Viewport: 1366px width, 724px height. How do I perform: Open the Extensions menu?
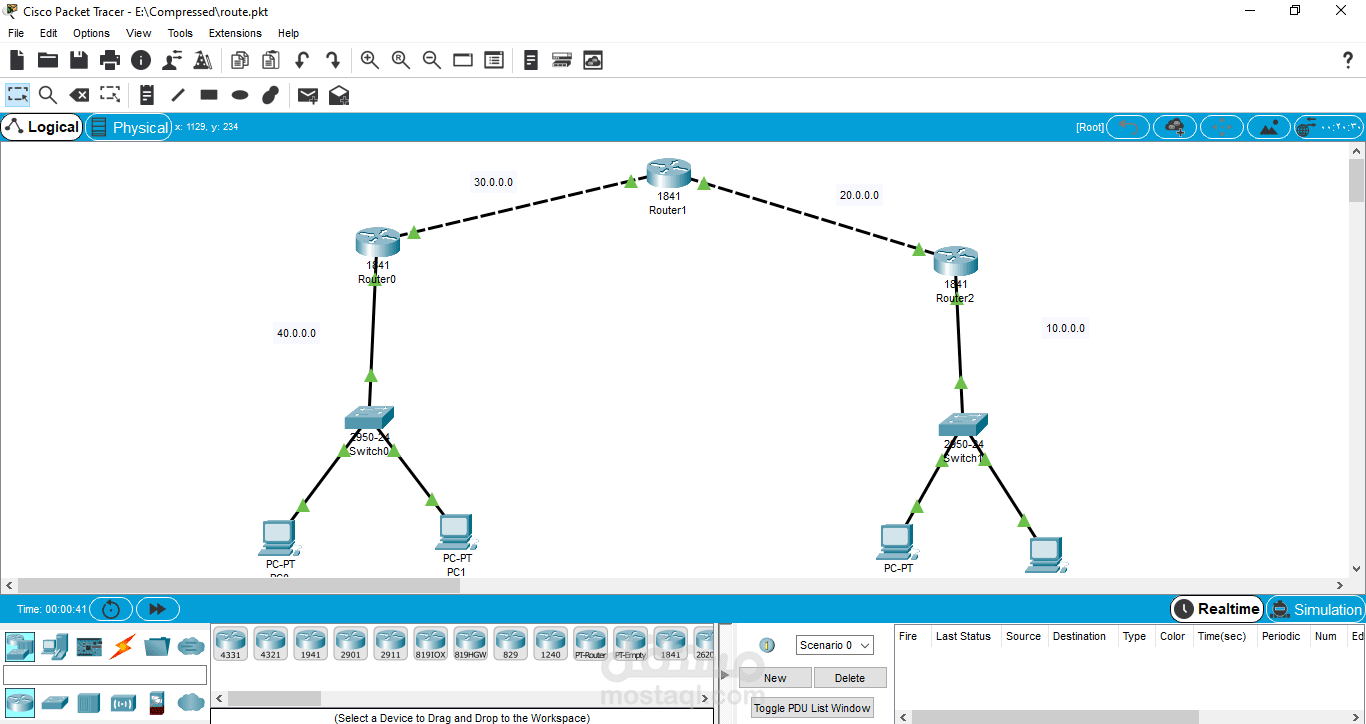pyautogui.click(x=235, y=33)
